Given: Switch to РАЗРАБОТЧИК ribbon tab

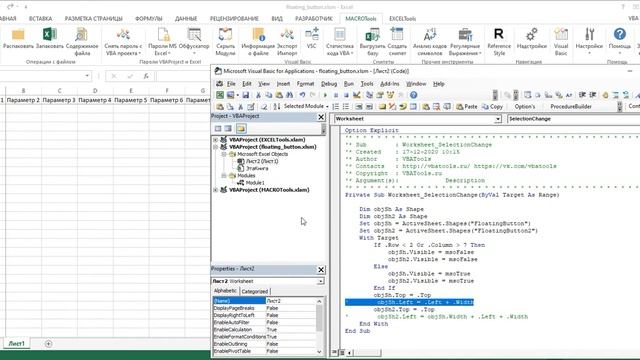Looking at the screenshot, I should click(x=314, y=19).
